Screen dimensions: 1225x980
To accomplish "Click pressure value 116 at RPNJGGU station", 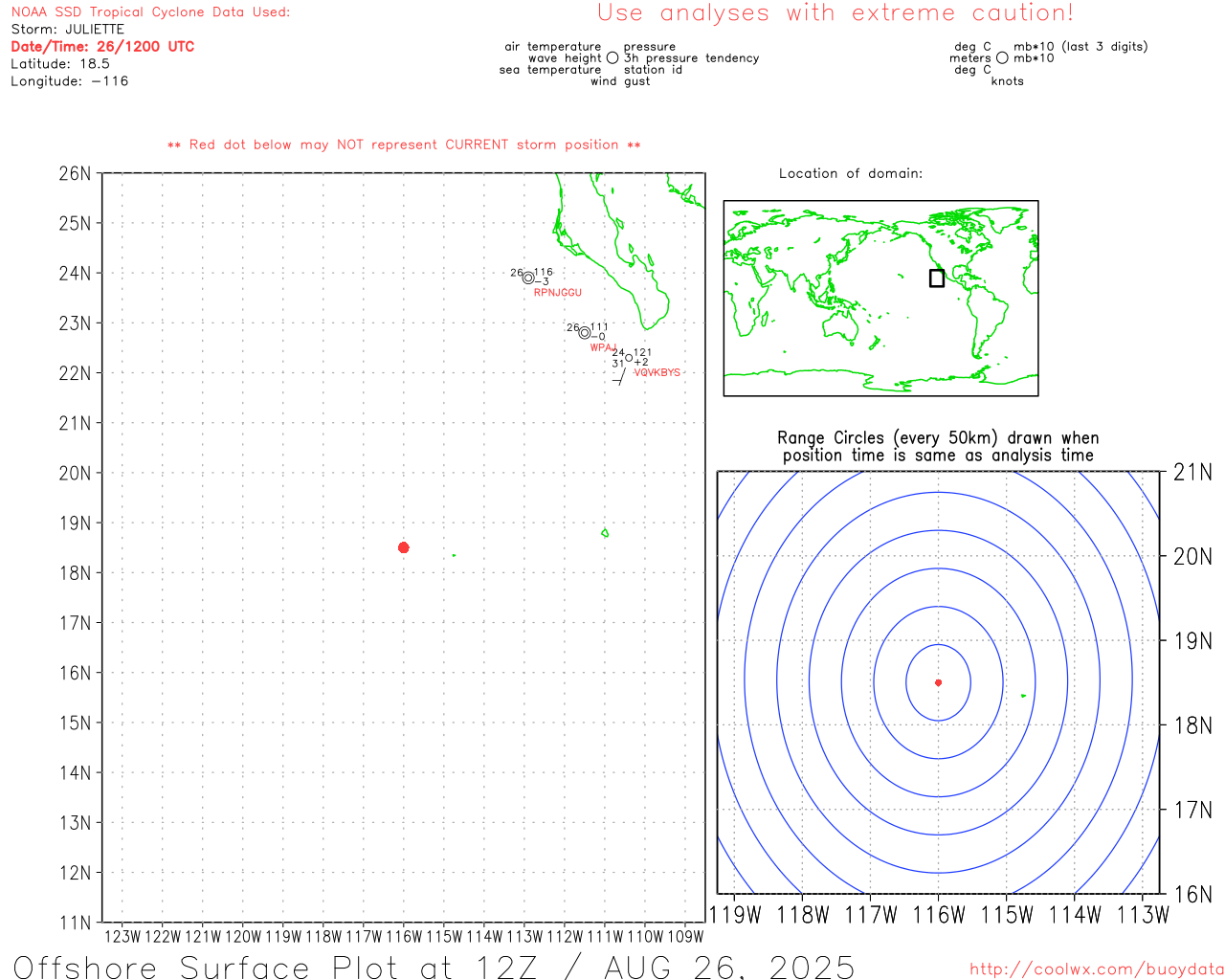I will click(544, 272).
